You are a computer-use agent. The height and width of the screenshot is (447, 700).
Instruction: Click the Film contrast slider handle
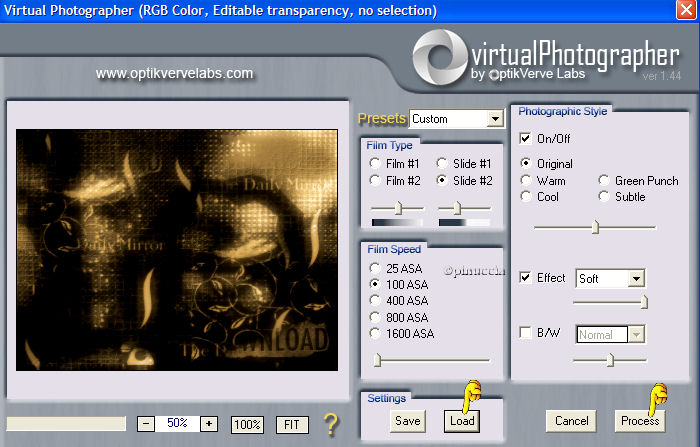[399, 208]
